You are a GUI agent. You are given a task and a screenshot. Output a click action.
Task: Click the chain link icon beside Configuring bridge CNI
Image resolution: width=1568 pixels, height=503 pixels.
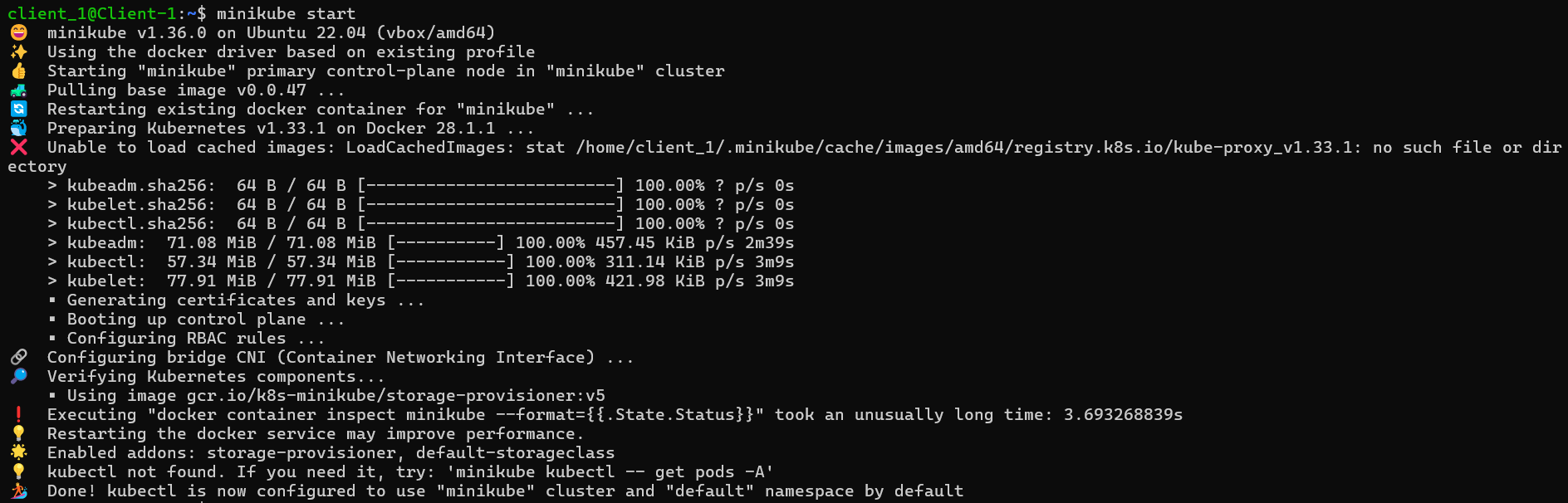pyautogui.click(x=18, y=357)
